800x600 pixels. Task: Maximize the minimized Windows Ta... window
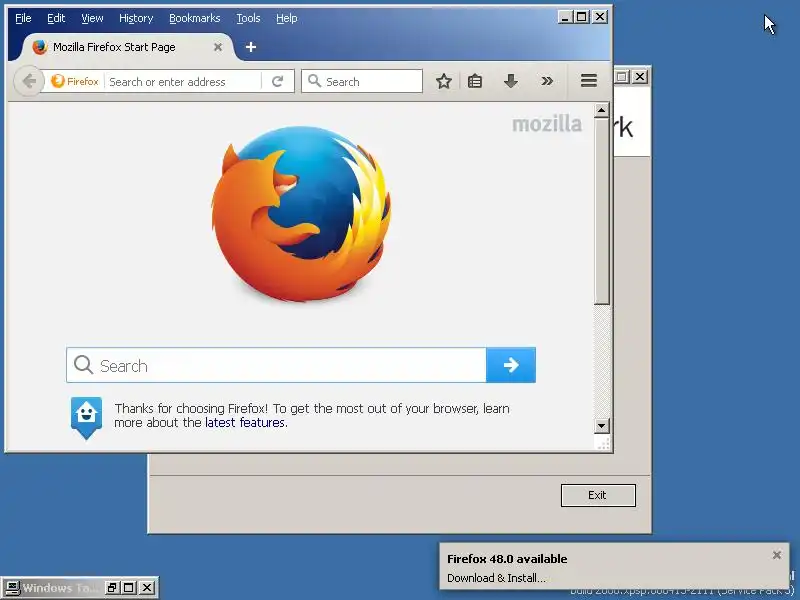point(129,588)
